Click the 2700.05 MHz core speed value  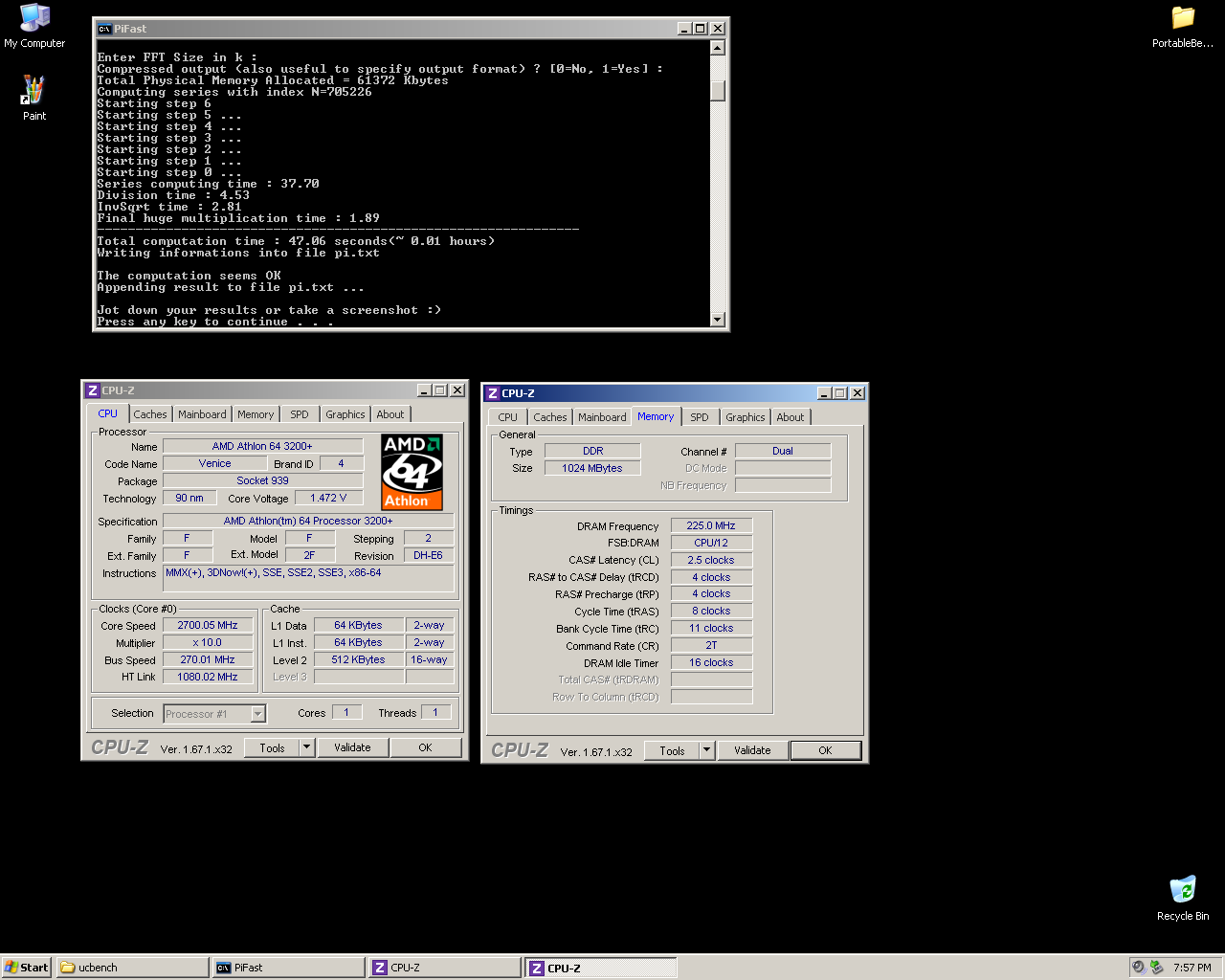pos(208,625)
